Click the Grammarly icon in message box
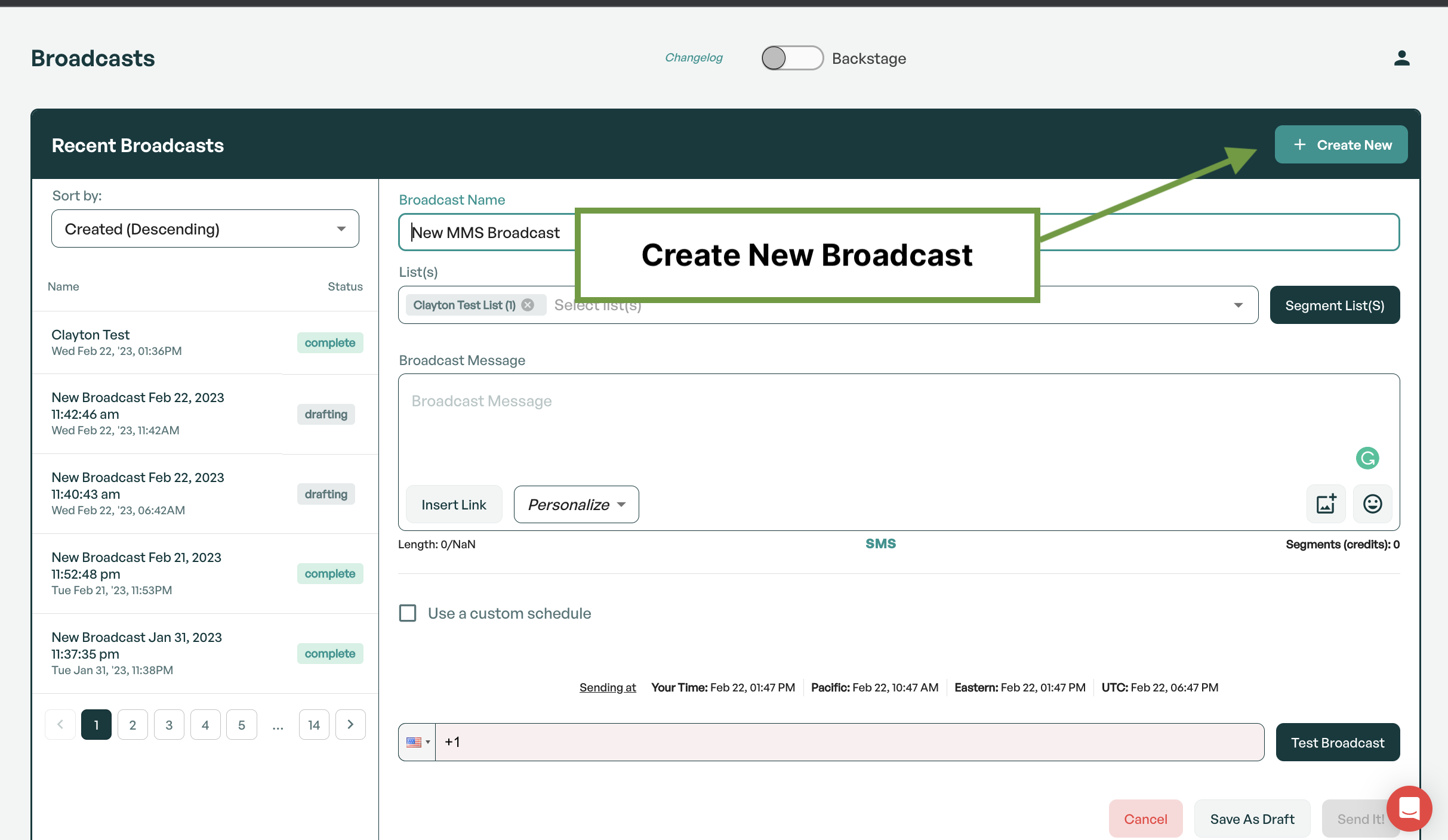Screen dimensions: 1448x840 tap(1367, 458)
